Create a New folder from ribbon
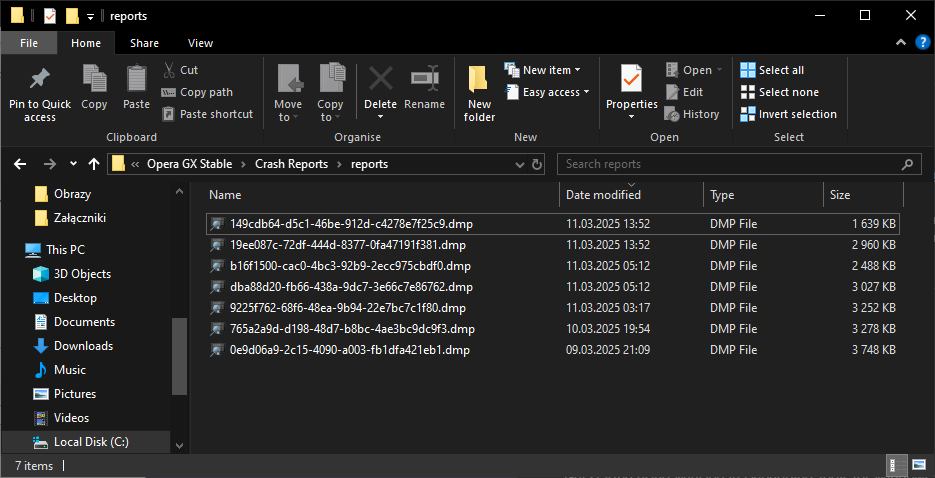The height and width of the screenshot is (478, 935). tap(479, 92)
